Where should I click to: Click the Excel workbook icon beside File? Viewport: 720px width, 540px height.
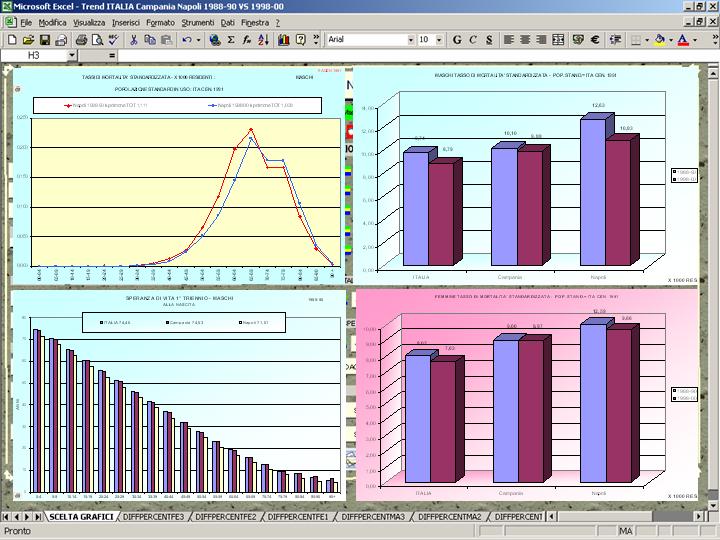click(x=10, y=22)
